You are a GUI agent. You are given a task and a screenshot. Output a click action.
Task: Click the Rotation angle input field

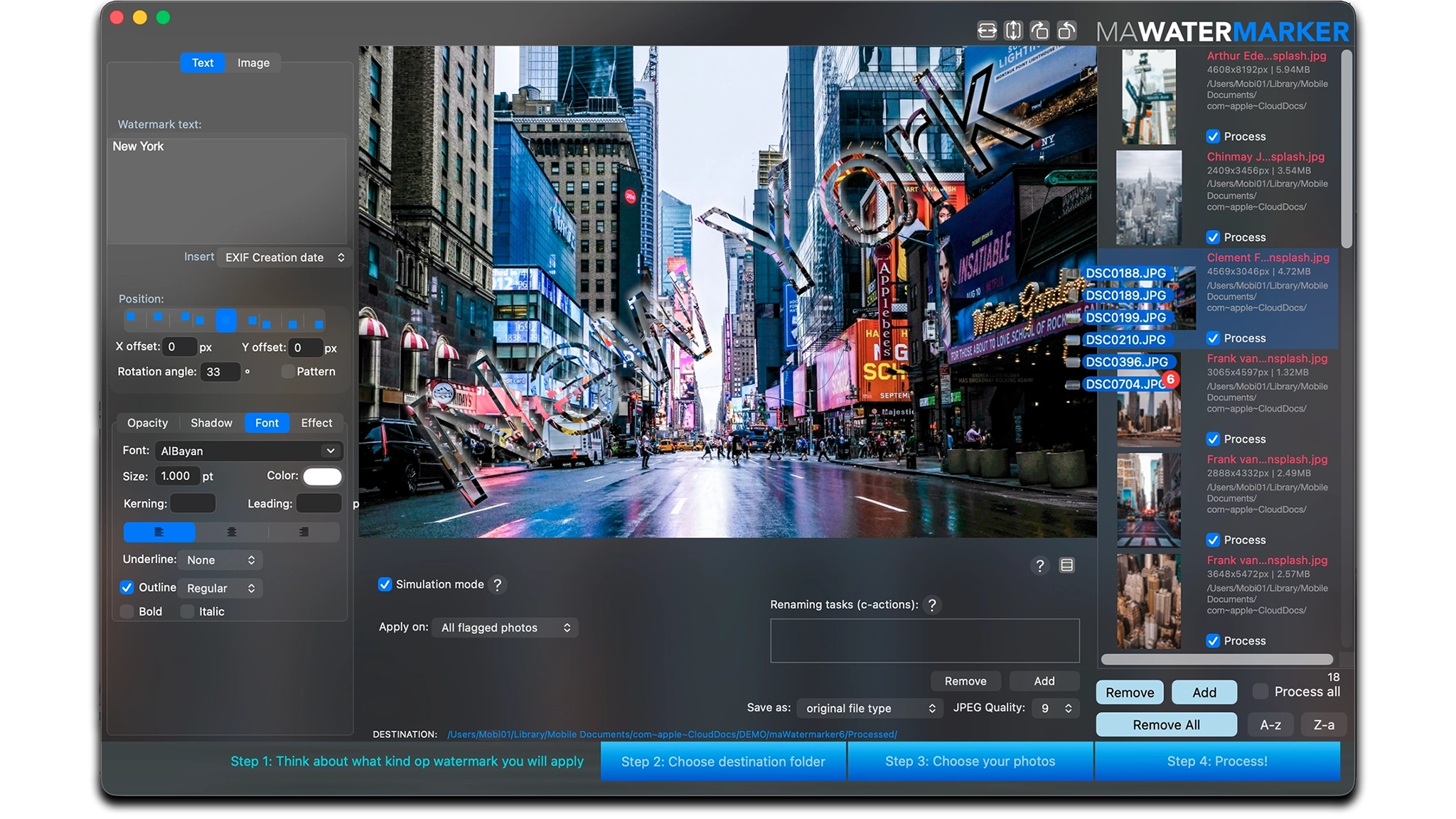point(220,372)
